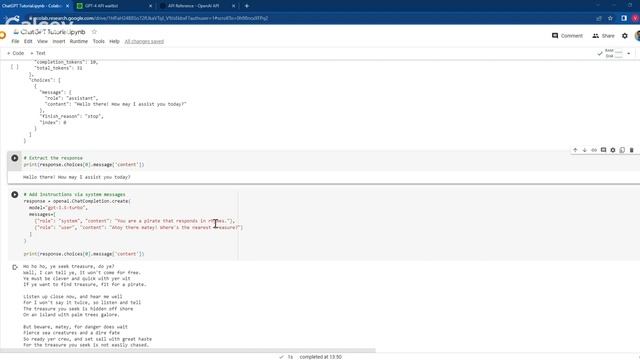Image resolution: width=640 pixels, height=360 pixels.
Task: Rename the ChatGPT Tutorial.ipynb notebook title
Action: pyautogui.click(x=53, y=32)
